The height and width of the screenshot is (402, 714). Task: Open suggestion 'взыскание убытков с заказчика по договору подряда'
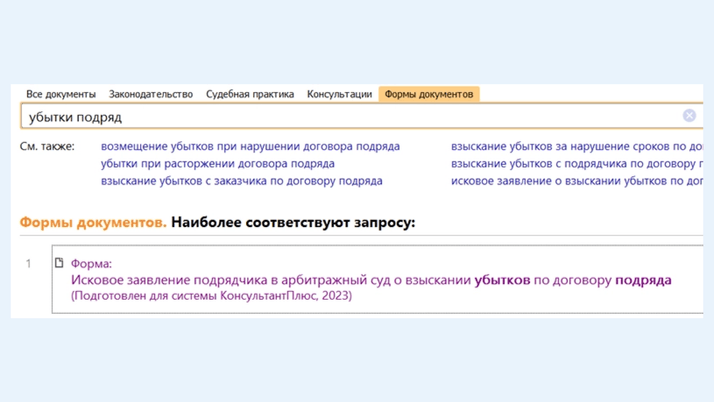tap(242, 181)
